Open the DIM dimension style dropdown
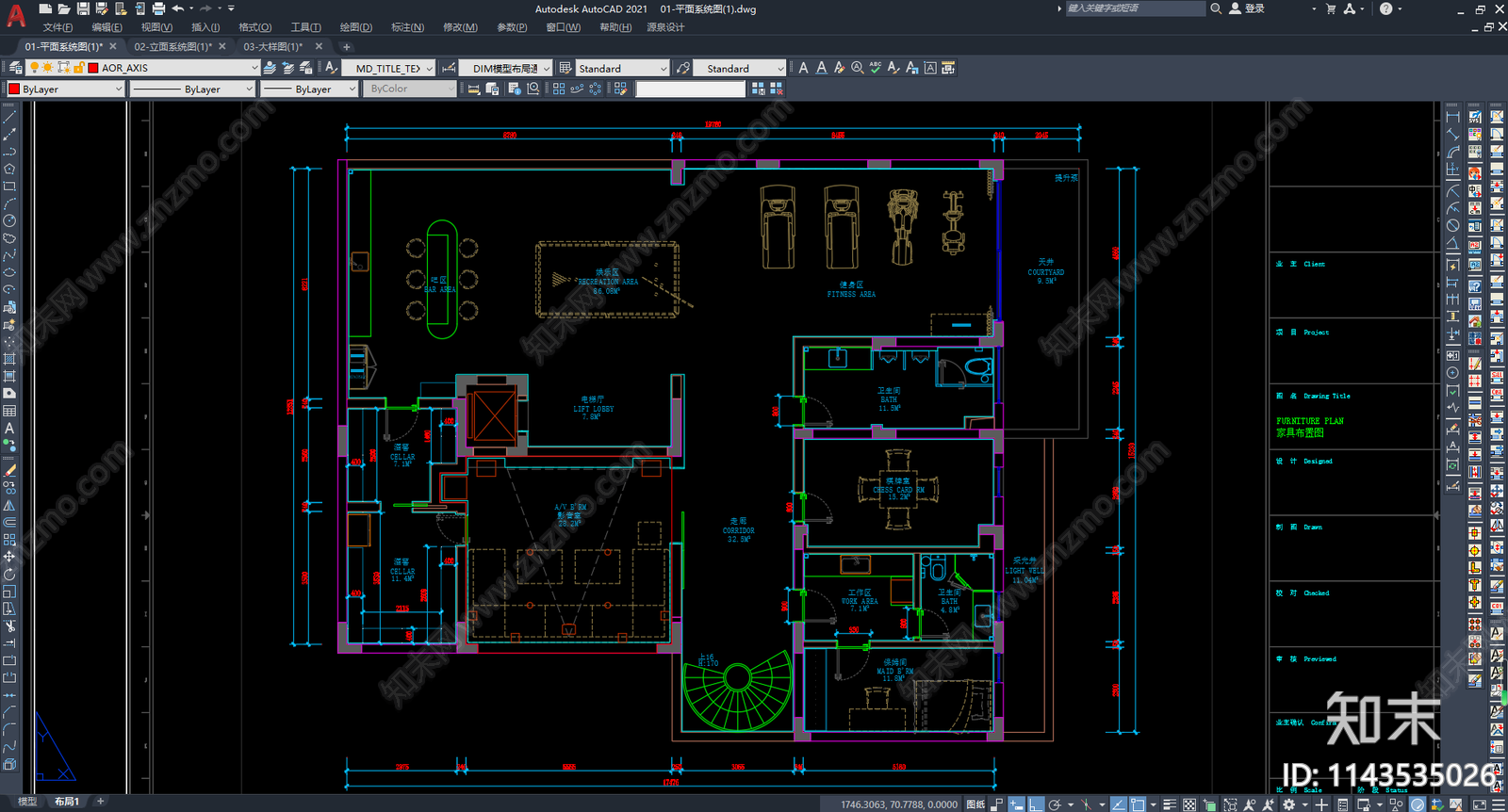The width and height of the screenshot is (1508, 812). 546,68
